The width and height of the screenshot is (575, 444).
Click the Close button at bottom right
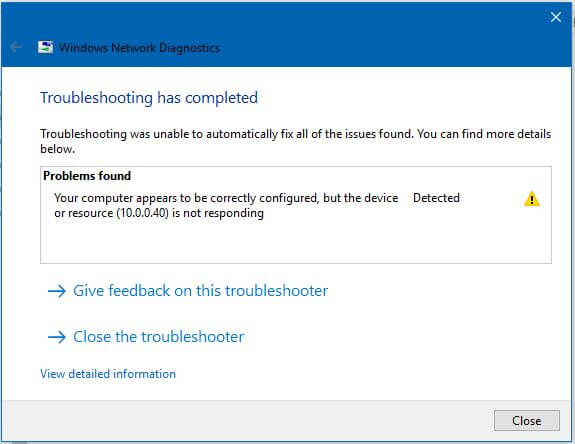(527, 421)
